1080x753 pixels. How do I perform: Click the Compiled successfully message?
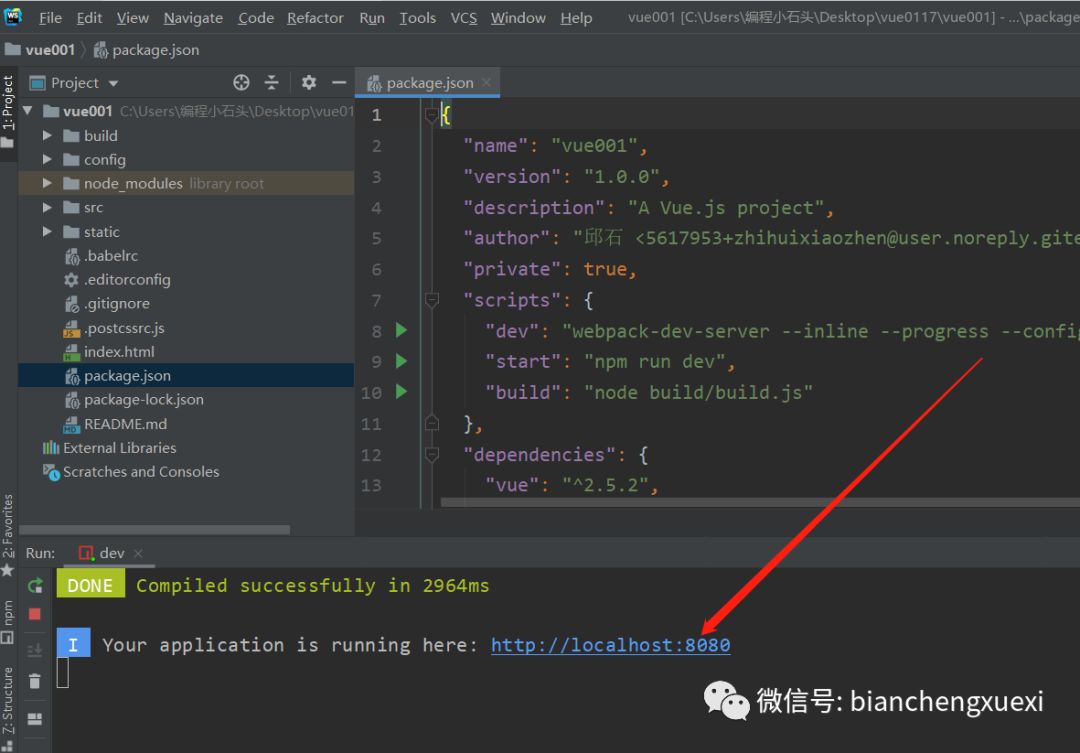click(313, 586)
